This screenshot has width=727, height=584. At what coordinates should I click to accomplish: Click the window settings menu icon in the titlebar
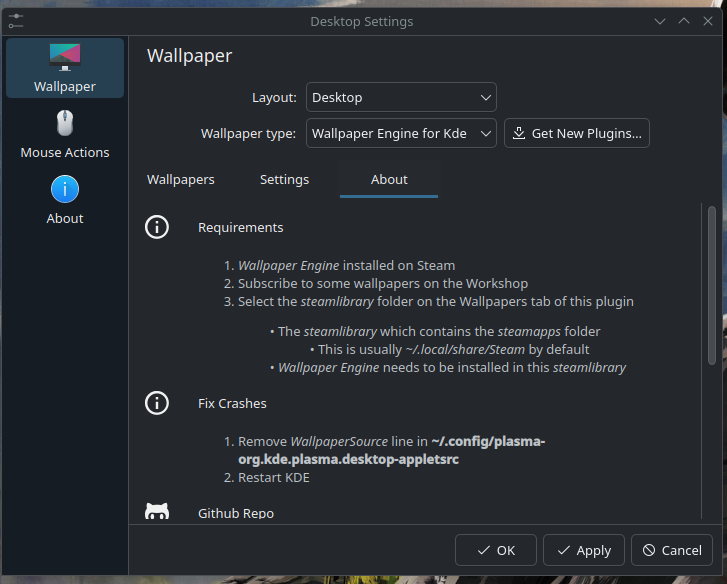(x=16, y=21)
